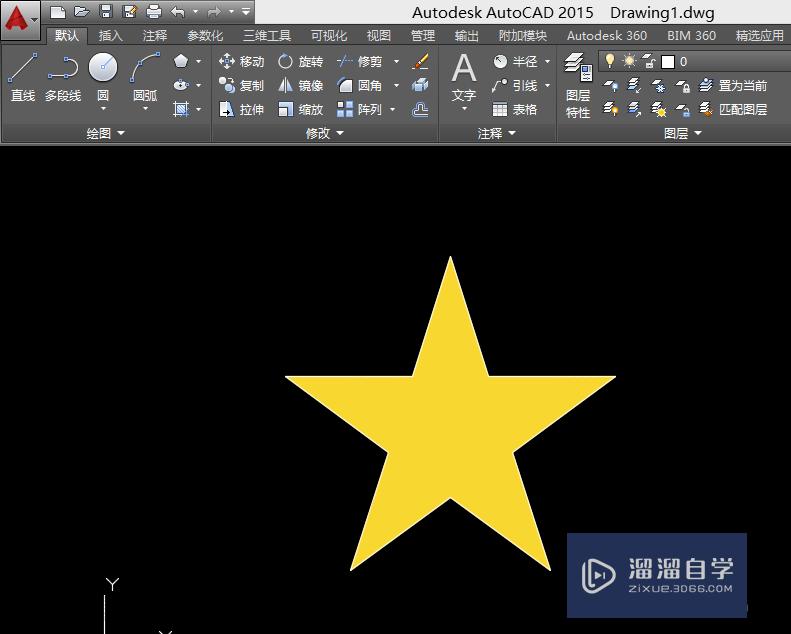Image resolution: width=791 pixels, height=634 pixels.
Task: Switch to the 3D Tools (三维工具) tab
Action: (x=267, y=35)
